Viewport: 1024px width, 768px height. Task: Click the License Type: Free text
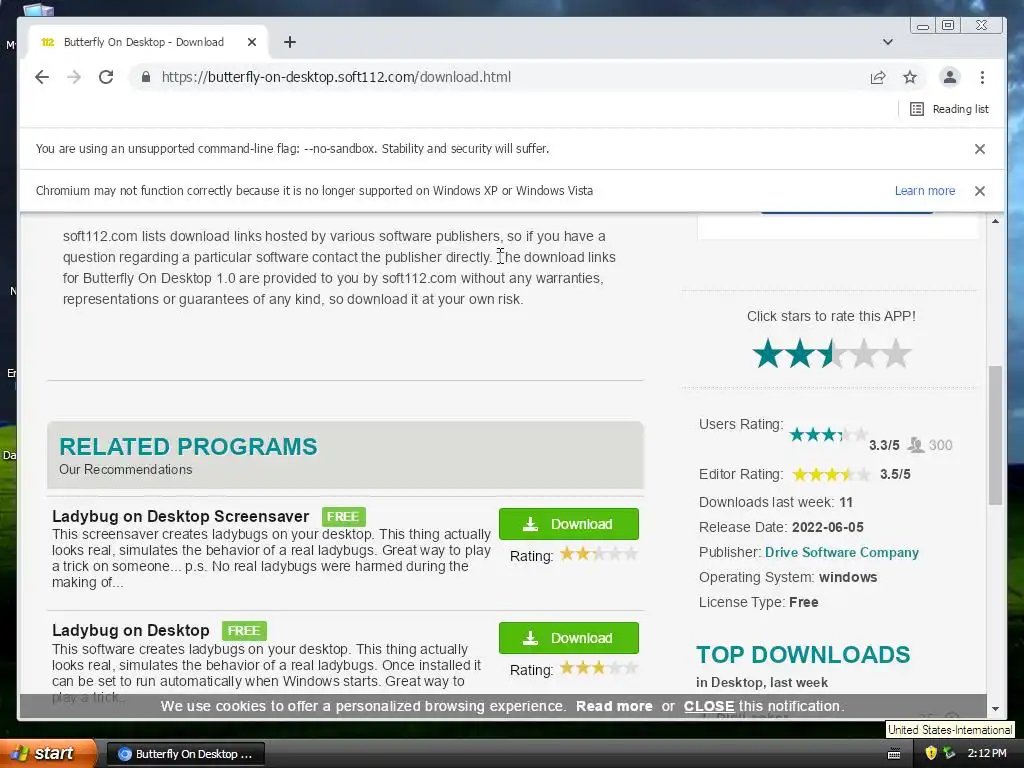point(758,602)
